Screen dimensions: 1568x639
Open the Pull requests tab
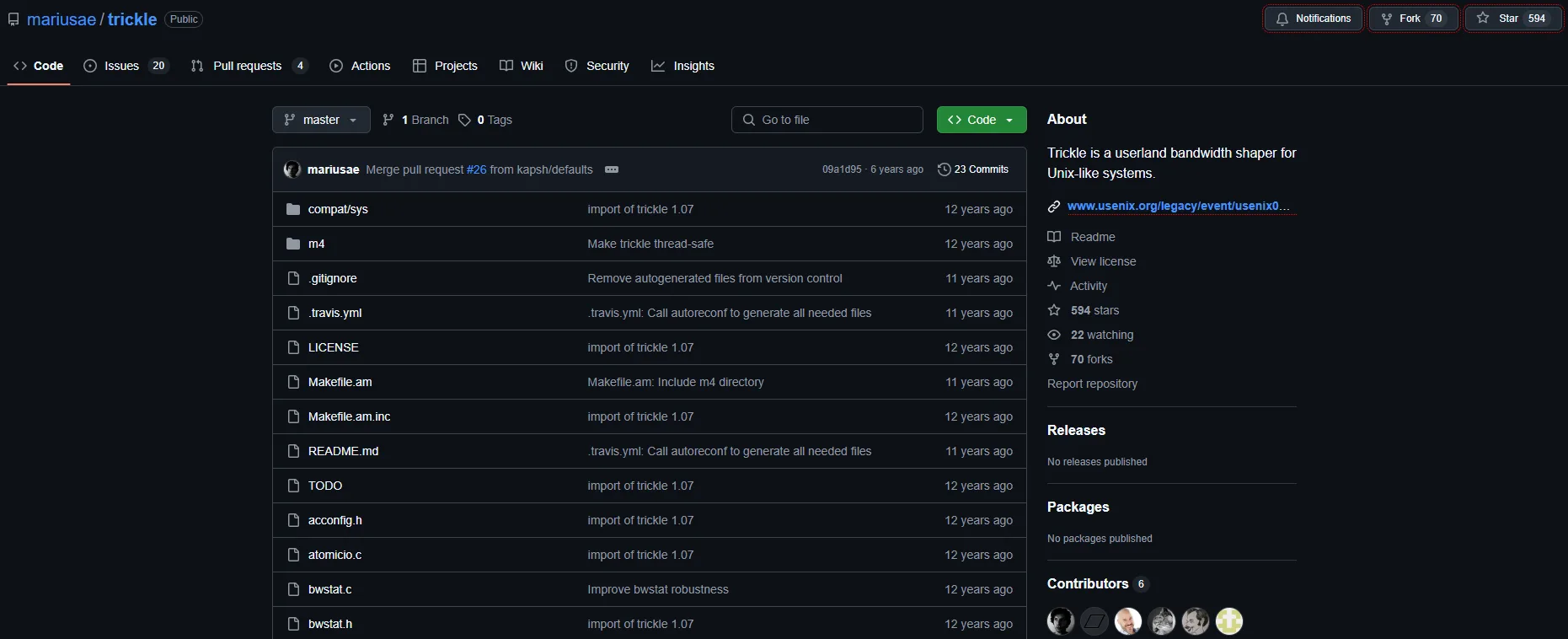pyautogui.click(x=249, y=66)
